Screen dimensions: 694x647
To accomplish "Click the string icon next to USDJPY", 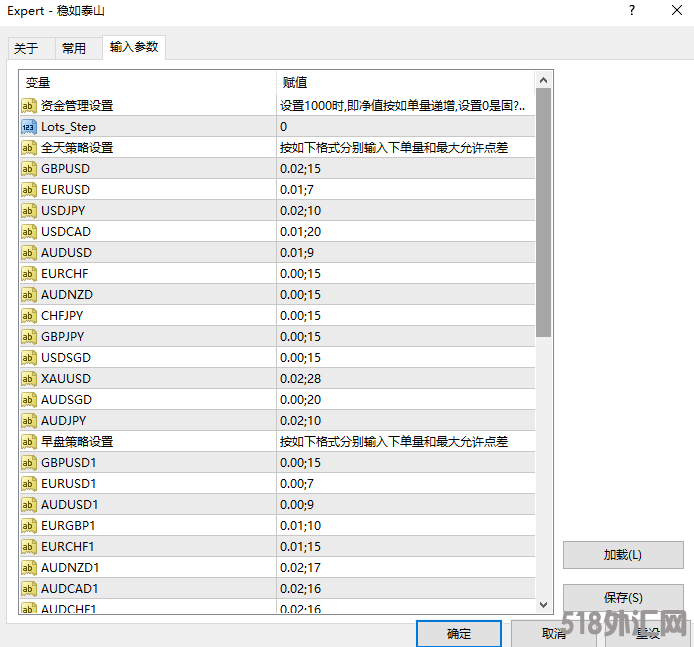I will [29, 210].
